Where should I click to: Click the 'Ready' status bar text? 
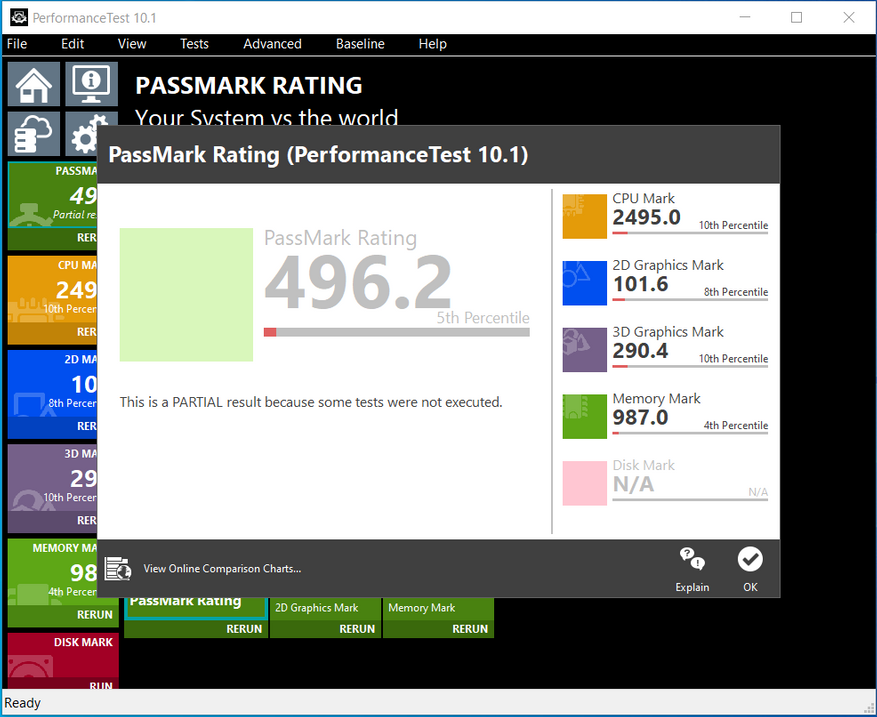point(22,702)
